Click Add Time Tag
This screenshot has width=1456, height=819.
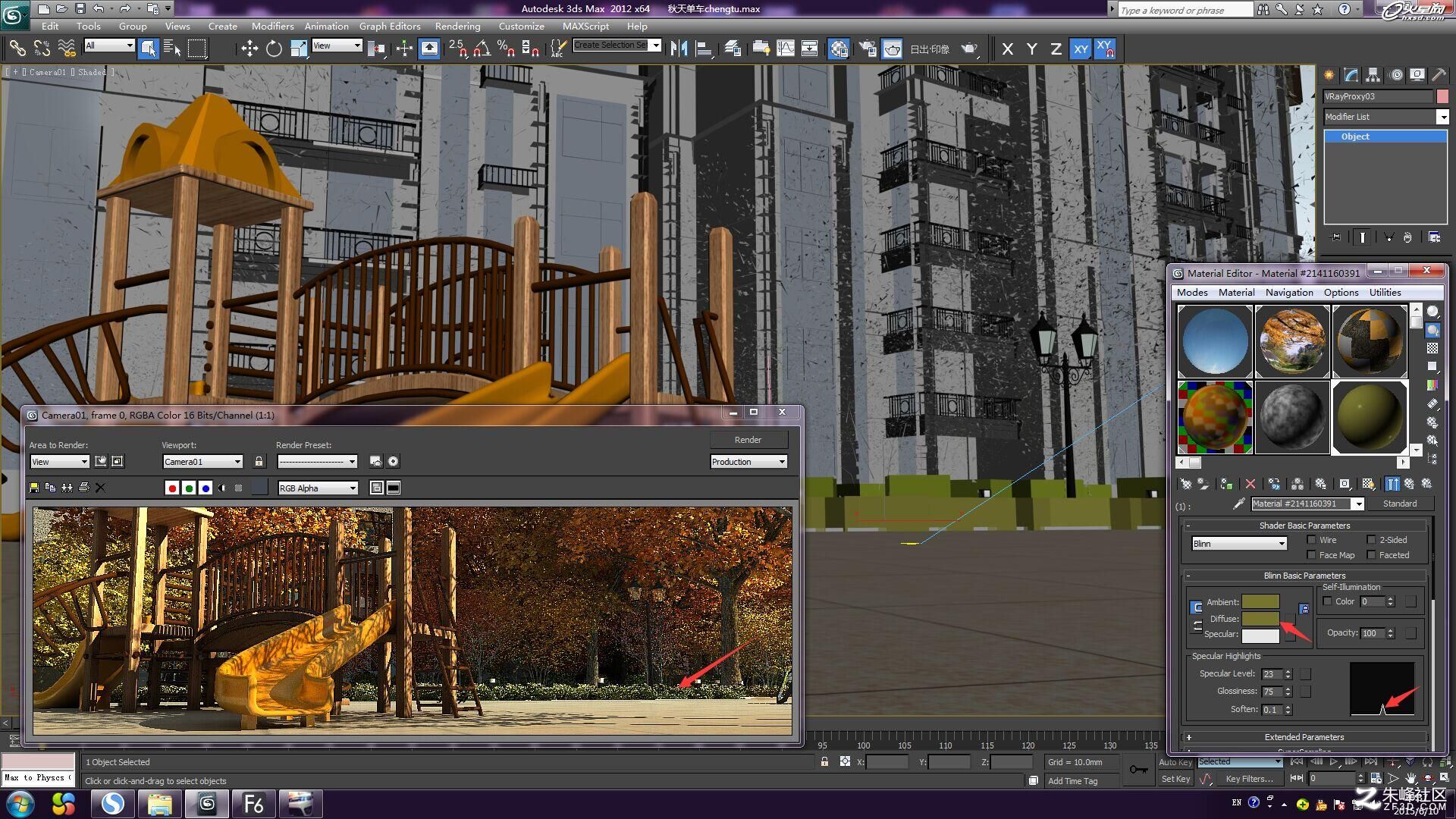coord(1072,781)
